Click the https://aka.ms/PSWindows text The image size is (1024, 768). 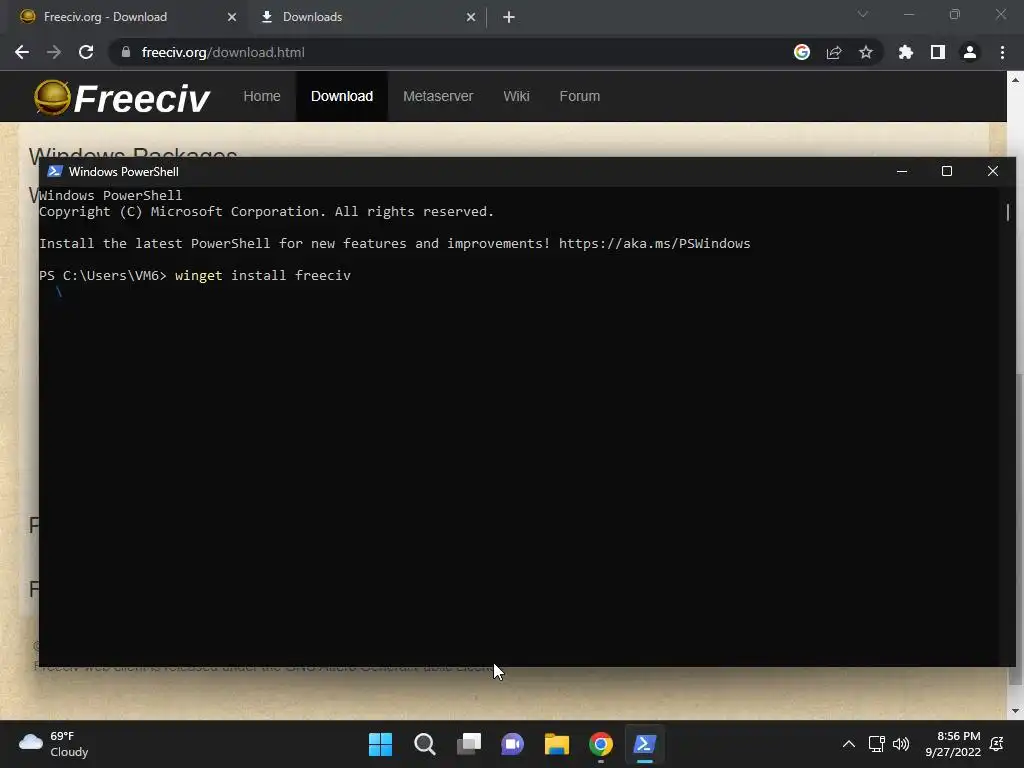click(x=654, y=244)
